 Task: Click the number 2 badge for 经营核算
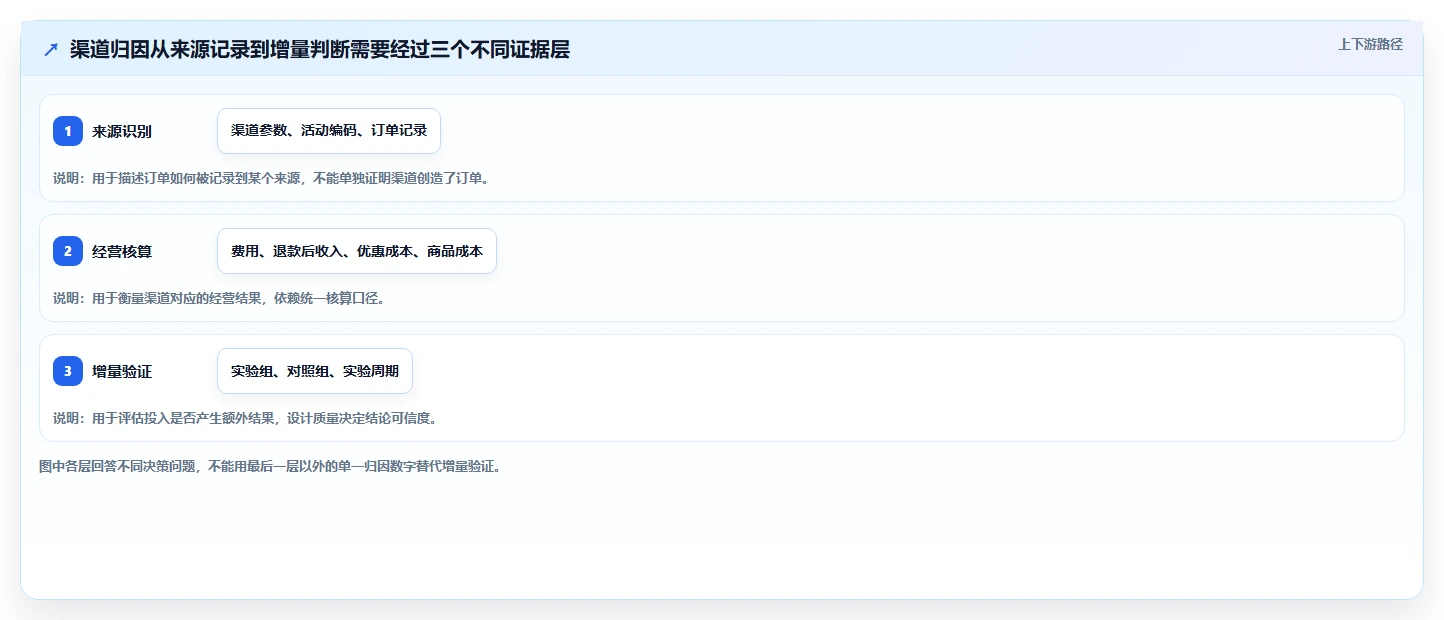(x=68, y=251)
